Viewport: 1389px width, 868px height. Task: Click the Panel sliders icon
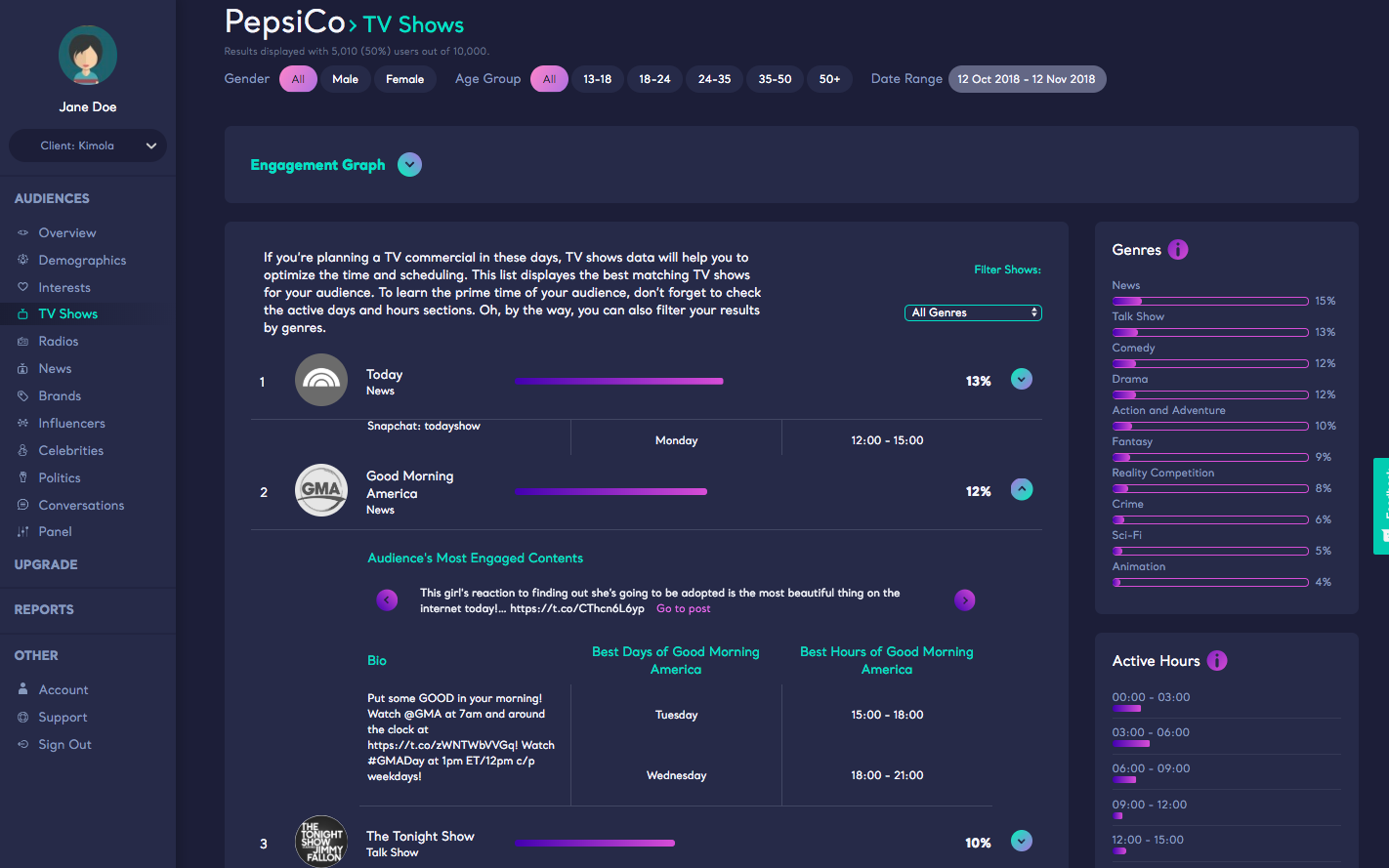[x=23, y=532]
